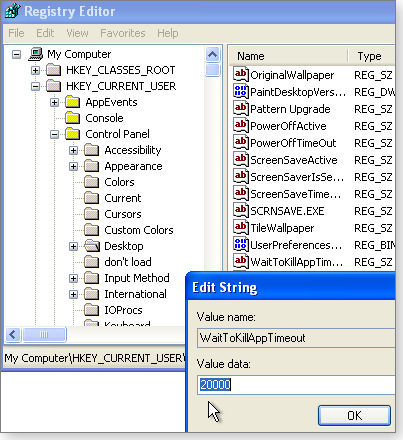Collapse the Control Panel node

[54, 135]
